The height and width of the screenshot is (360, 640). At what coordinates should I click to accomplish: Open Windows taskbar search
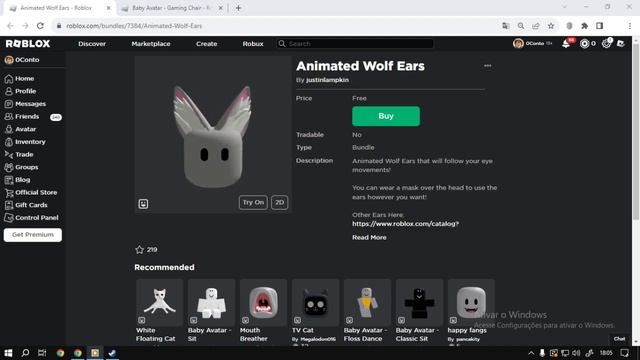[x=25, y=353]
